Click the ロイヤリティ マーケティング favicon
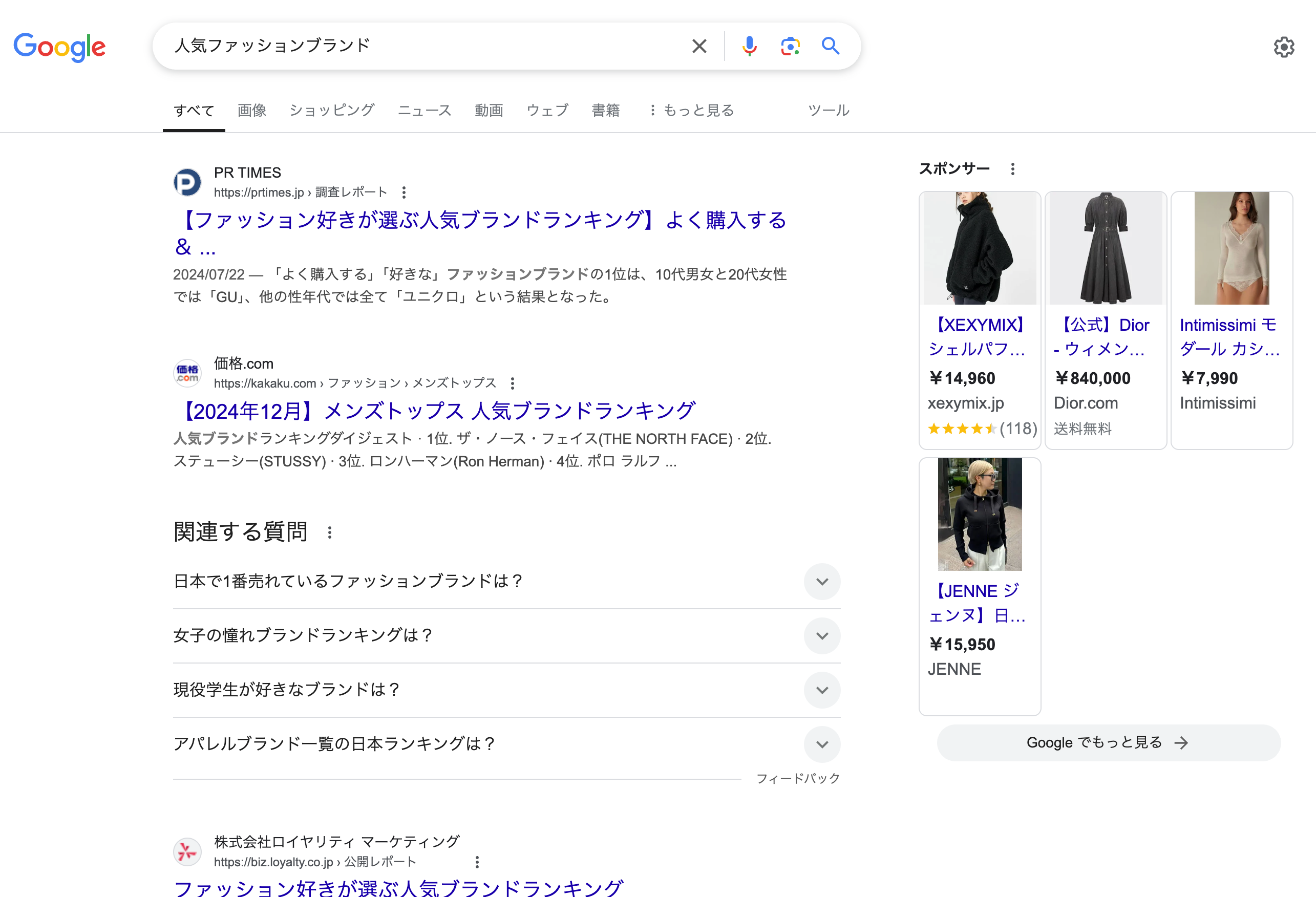 187,852
